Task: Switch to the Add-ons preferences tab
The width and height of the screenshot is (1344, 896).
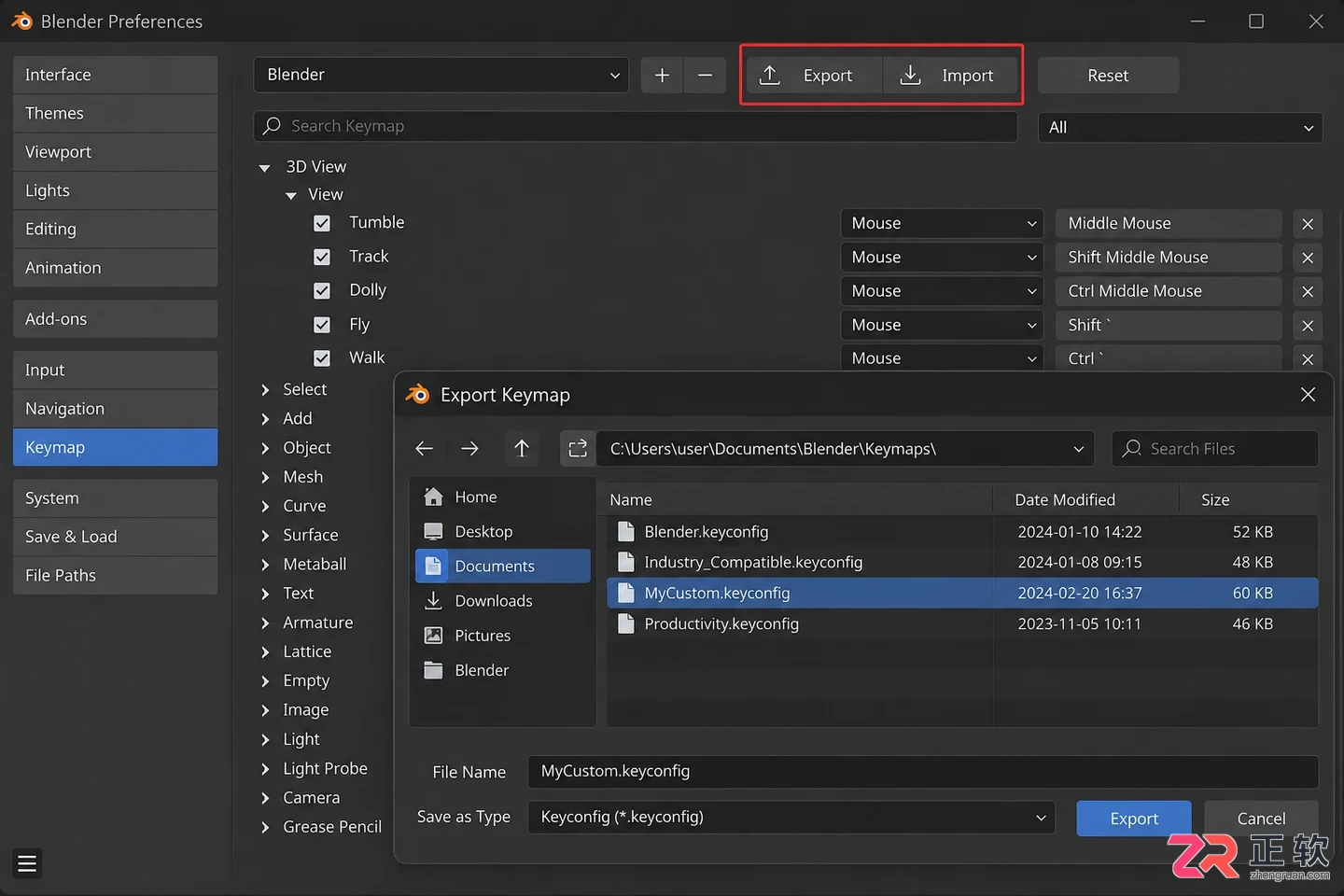Action: click(116, 319)
